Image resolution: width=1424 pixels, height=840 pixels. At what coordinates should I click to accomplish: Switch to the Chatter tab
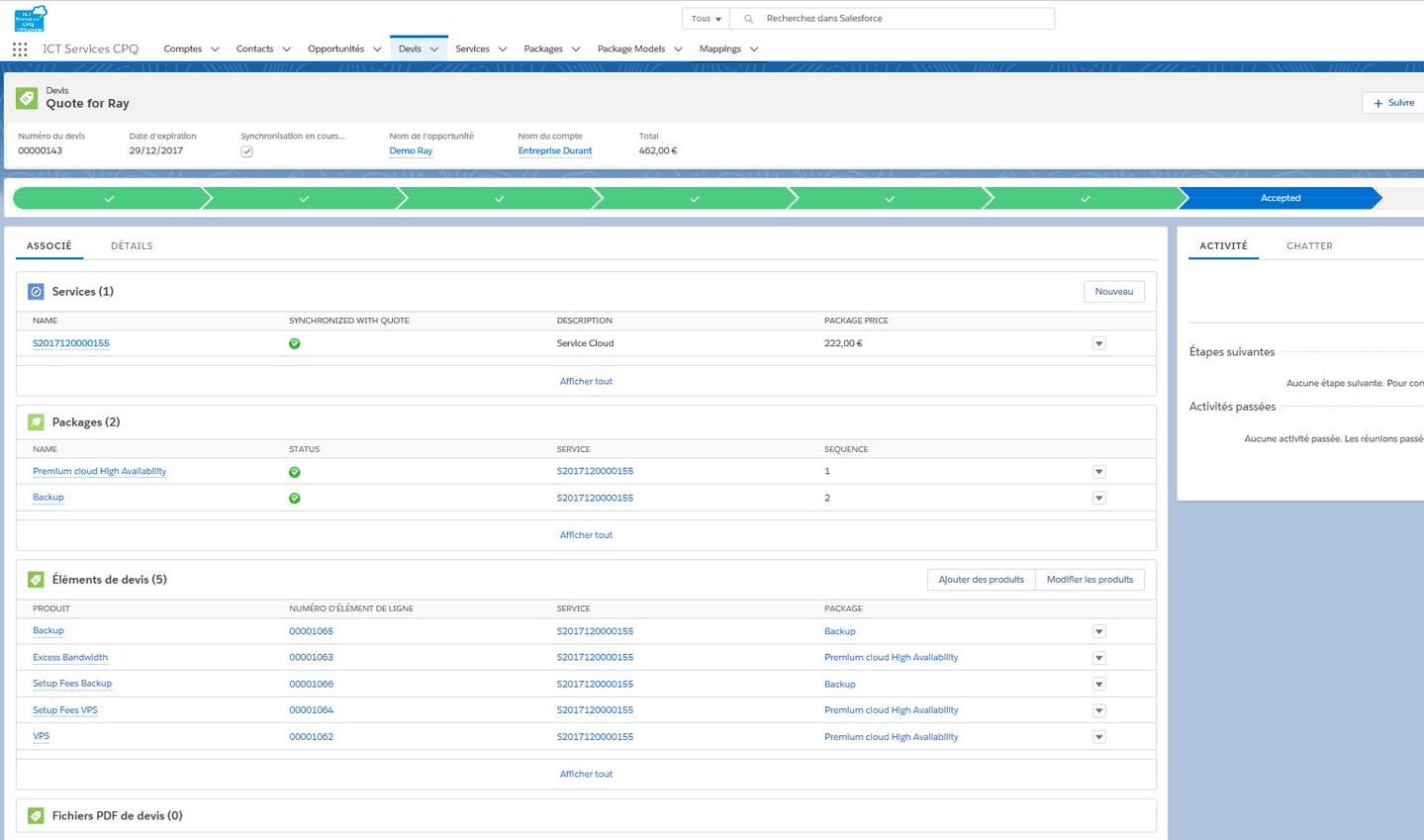(x=1309, y=245)
